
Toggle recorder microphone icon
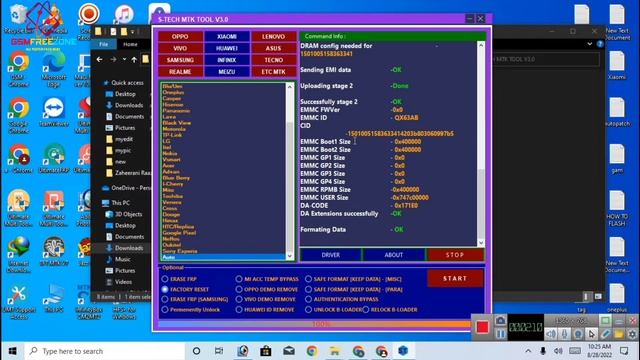coord(564,334)
